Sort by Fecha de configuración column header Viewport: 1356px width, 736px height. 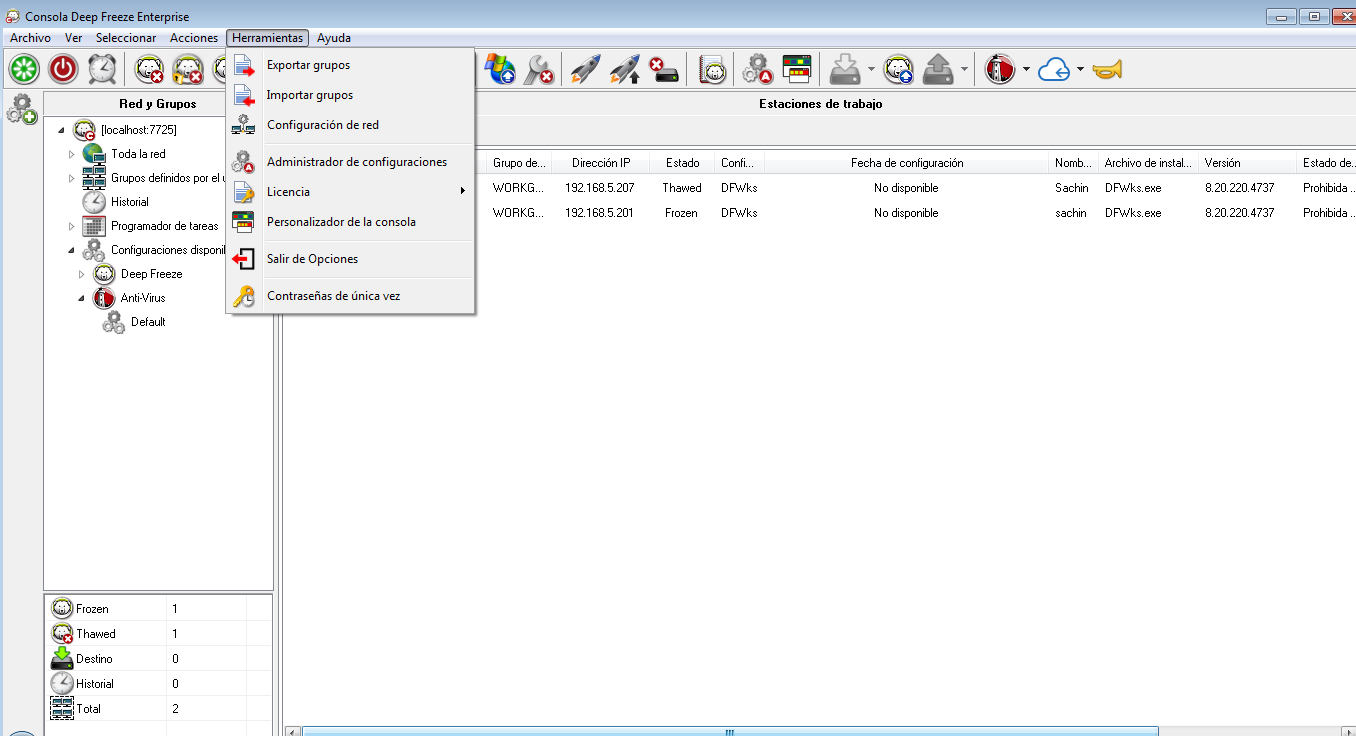(907, 162)
